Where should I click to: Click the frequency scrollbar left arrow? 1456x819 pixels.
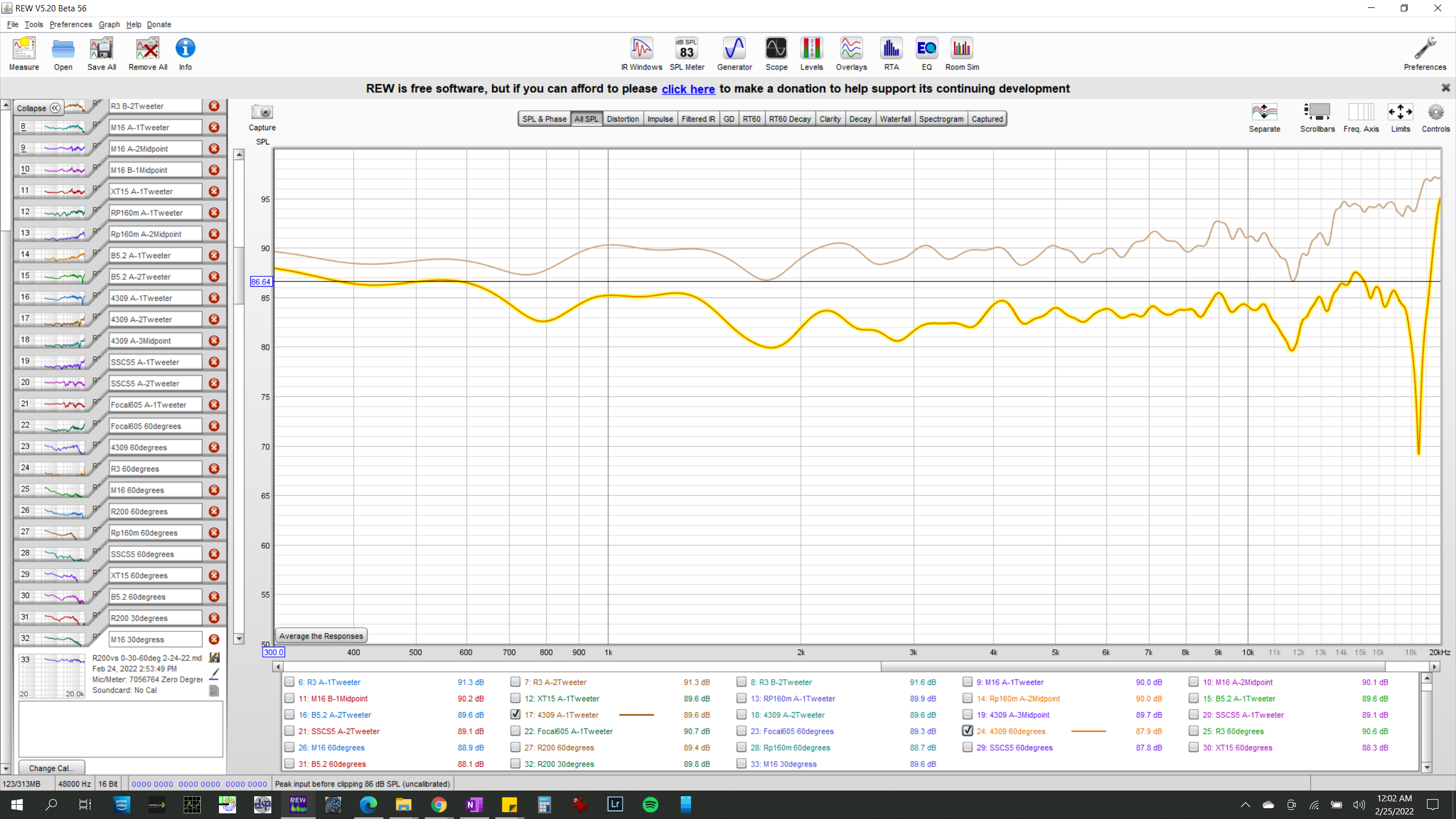[278, 667]
